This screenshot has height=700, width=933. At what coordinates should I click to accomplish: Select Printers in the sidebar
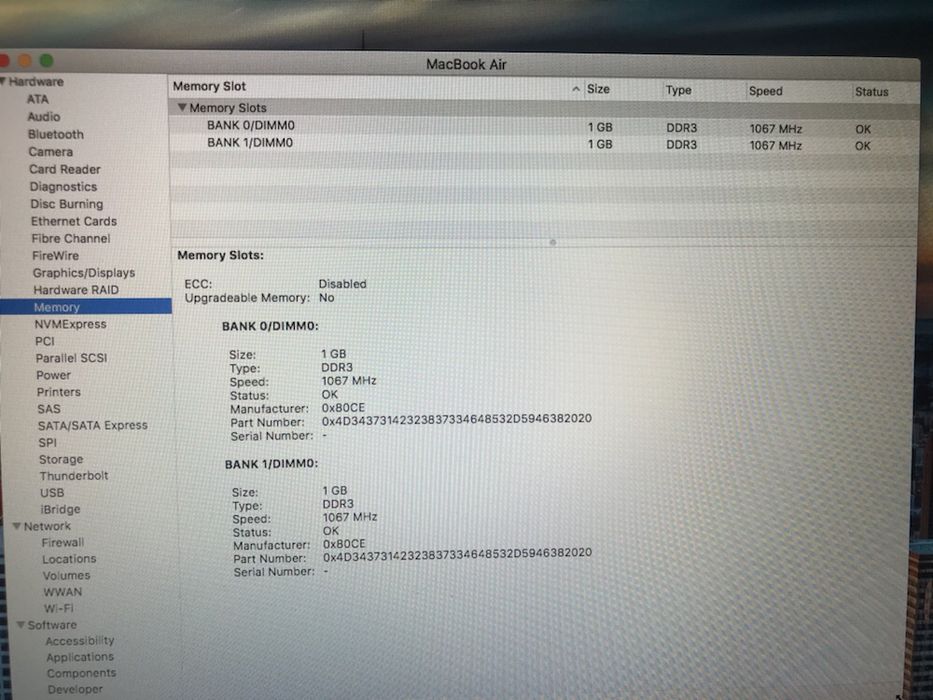(58, 392)
